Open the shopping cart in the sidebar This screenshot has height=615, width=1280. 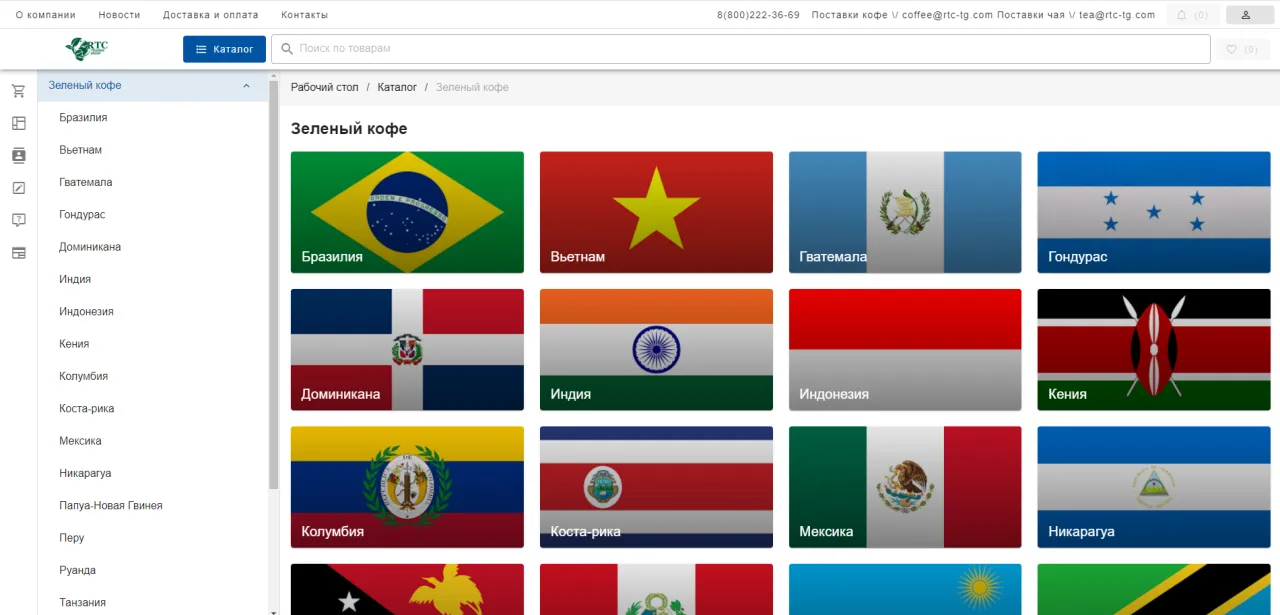(x=18, y=91)
